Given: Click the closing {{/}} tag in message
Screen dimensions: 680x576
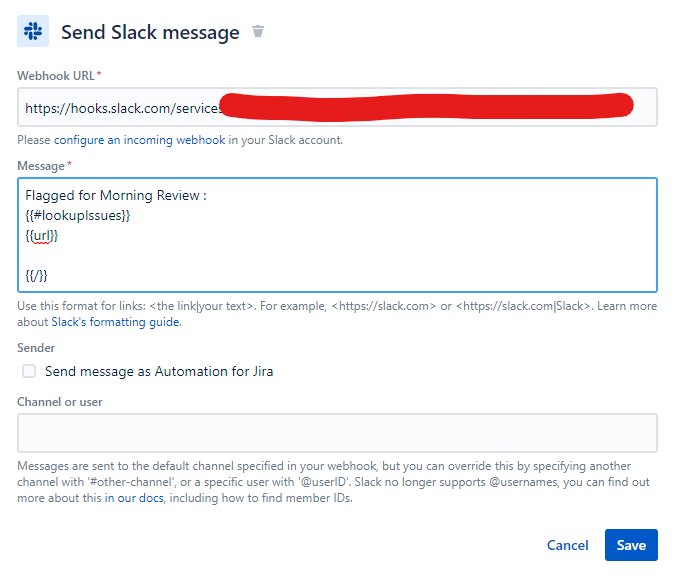Looking at the screenshot, I should [x=36, y=276].
